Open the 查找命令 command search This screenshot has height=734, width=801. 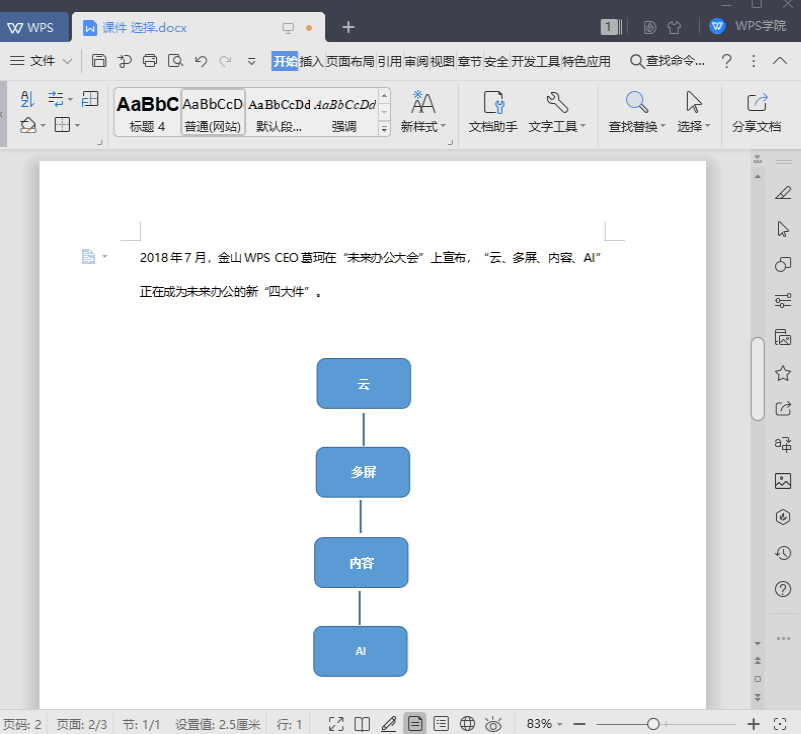(667, 61)
